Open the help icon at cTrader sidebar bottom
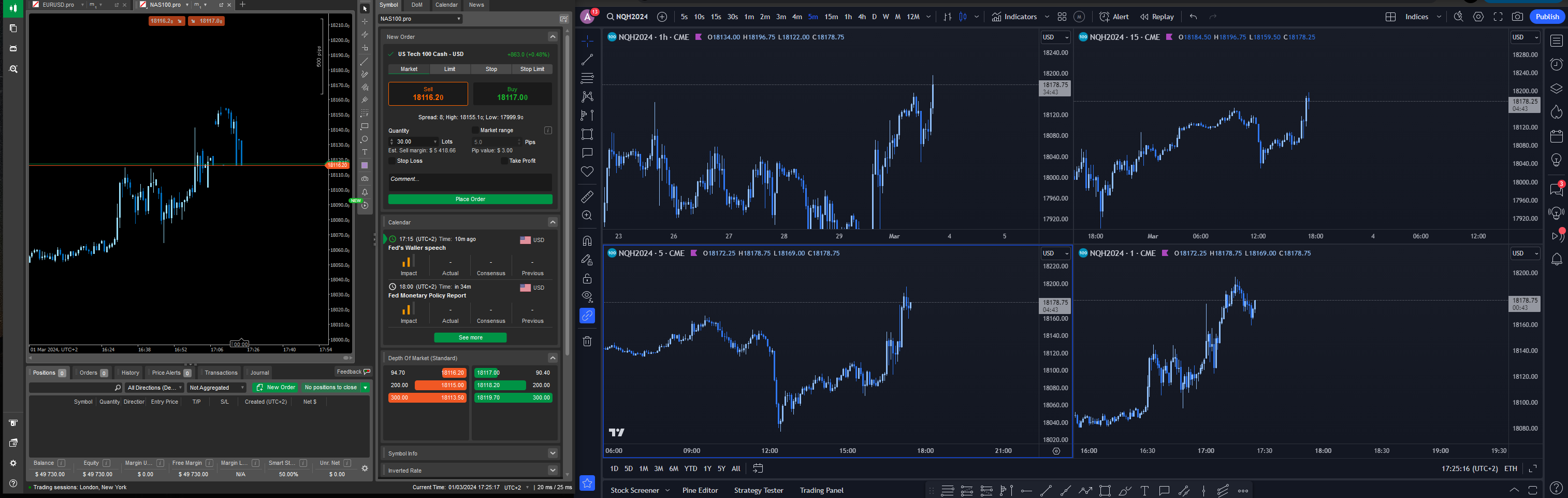Viewport: 1568px width, 498px height. pyautogui.click(x=13, y=483)
